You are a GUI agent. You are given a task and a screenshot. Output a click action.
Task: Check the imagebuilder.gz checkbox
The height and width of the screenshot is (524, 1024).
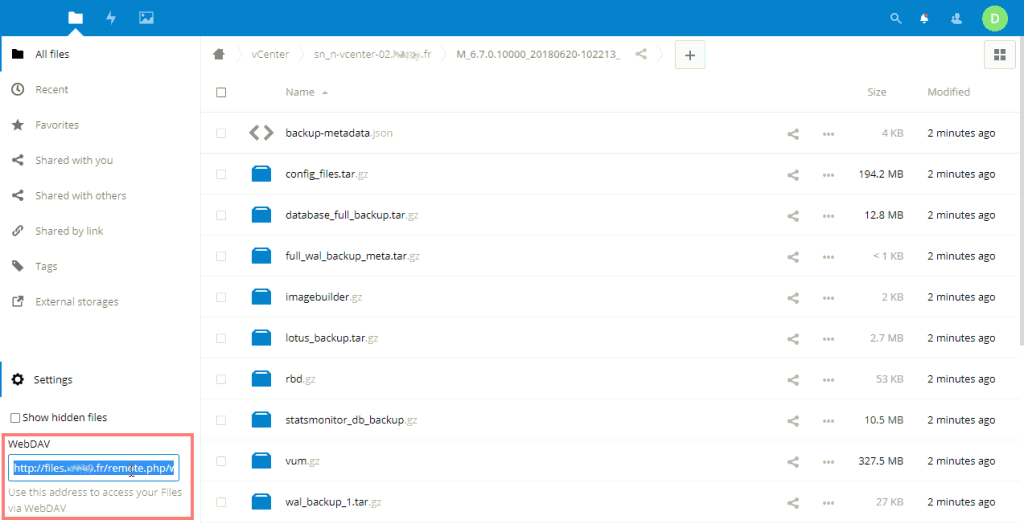tap(221, 297)
